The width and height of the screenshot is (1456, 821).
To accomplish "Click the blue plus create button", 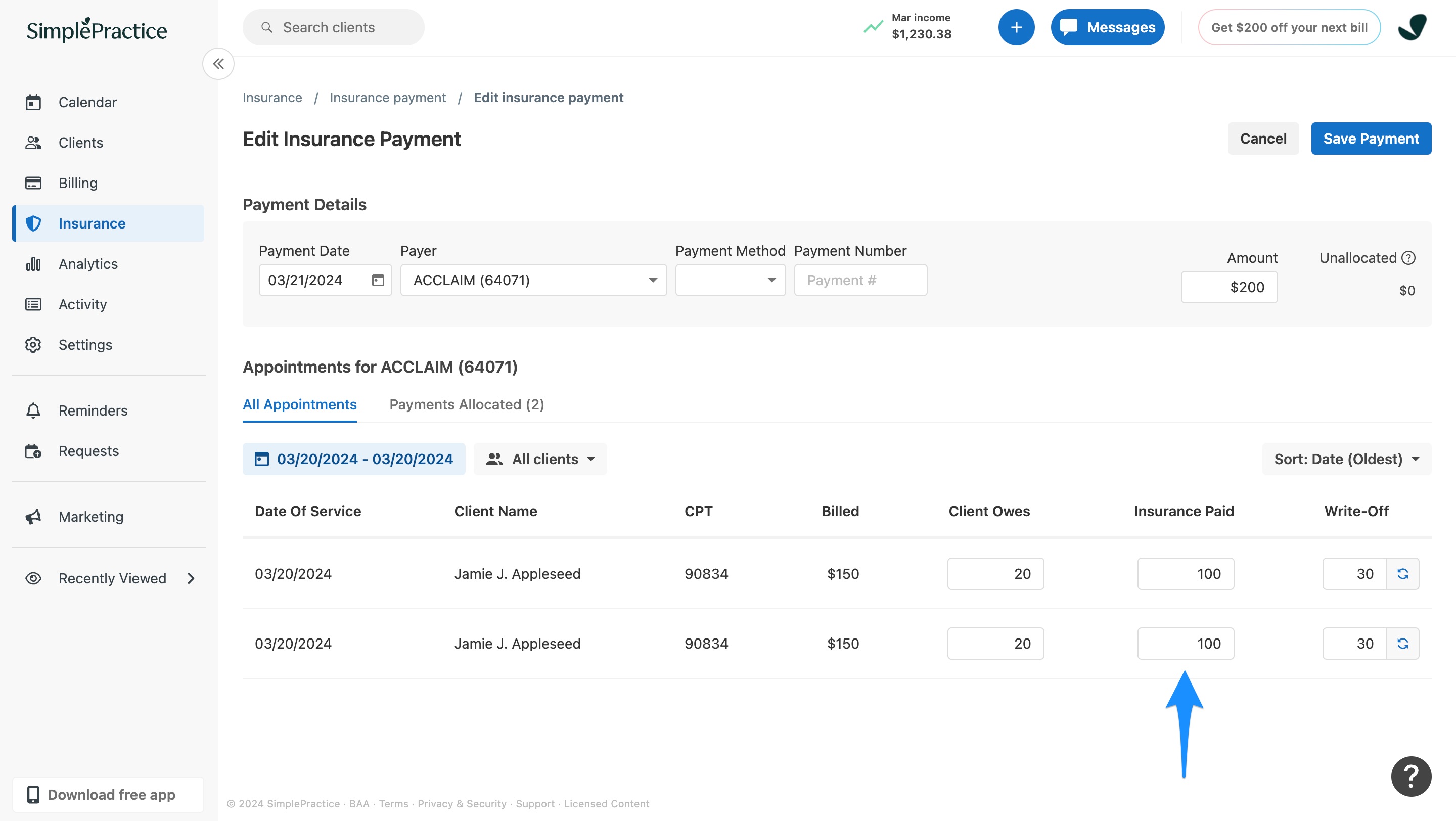I will click(x=1016, y=27).
